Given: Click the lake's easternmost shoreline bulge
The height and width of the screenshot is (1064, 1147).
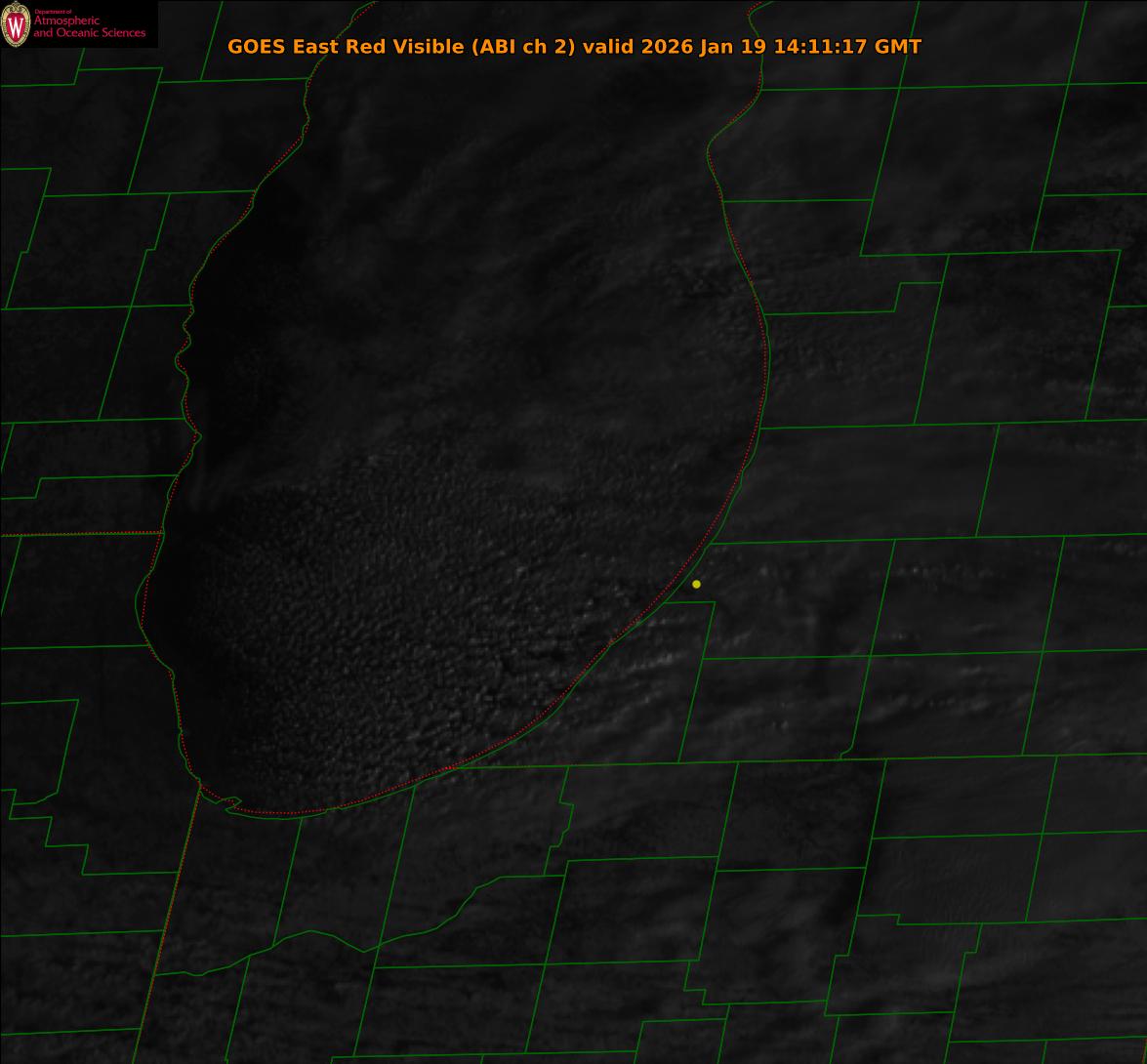Looking at the screenshot, I should [x=768, y=361].
